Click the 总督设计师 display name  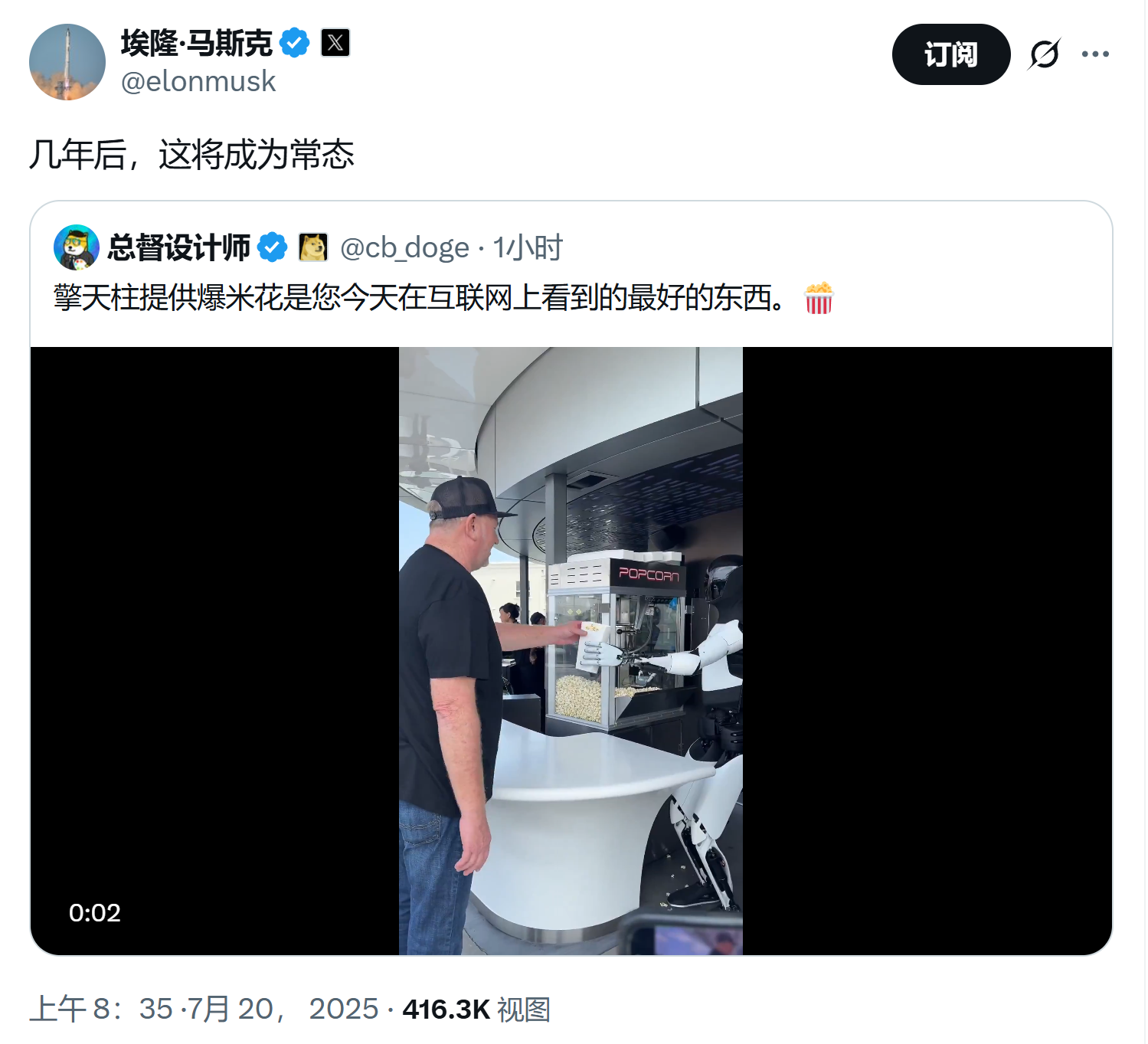179,247
